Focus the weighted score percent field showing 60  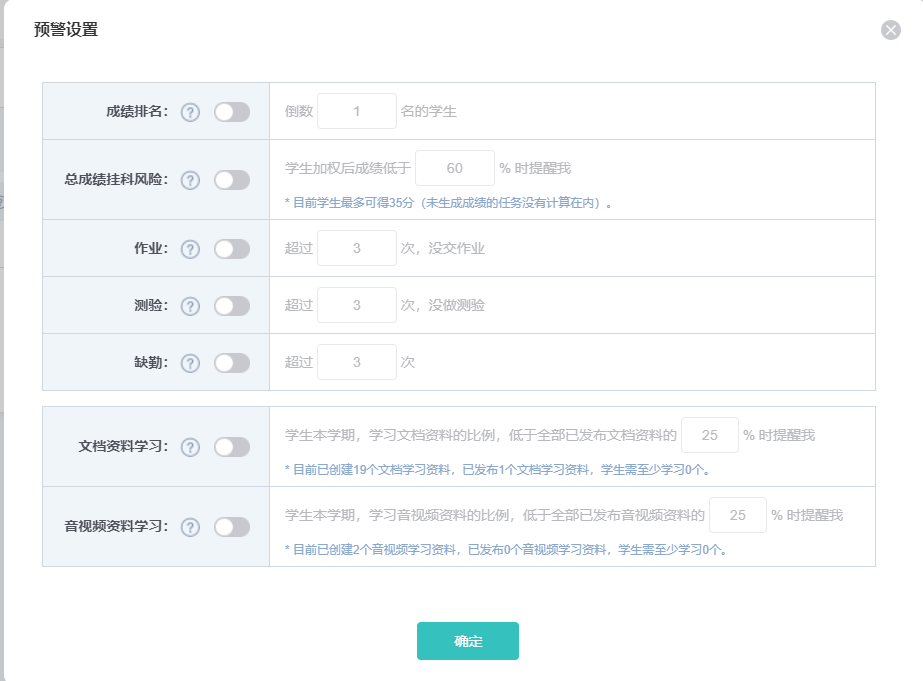coord(454,168)
